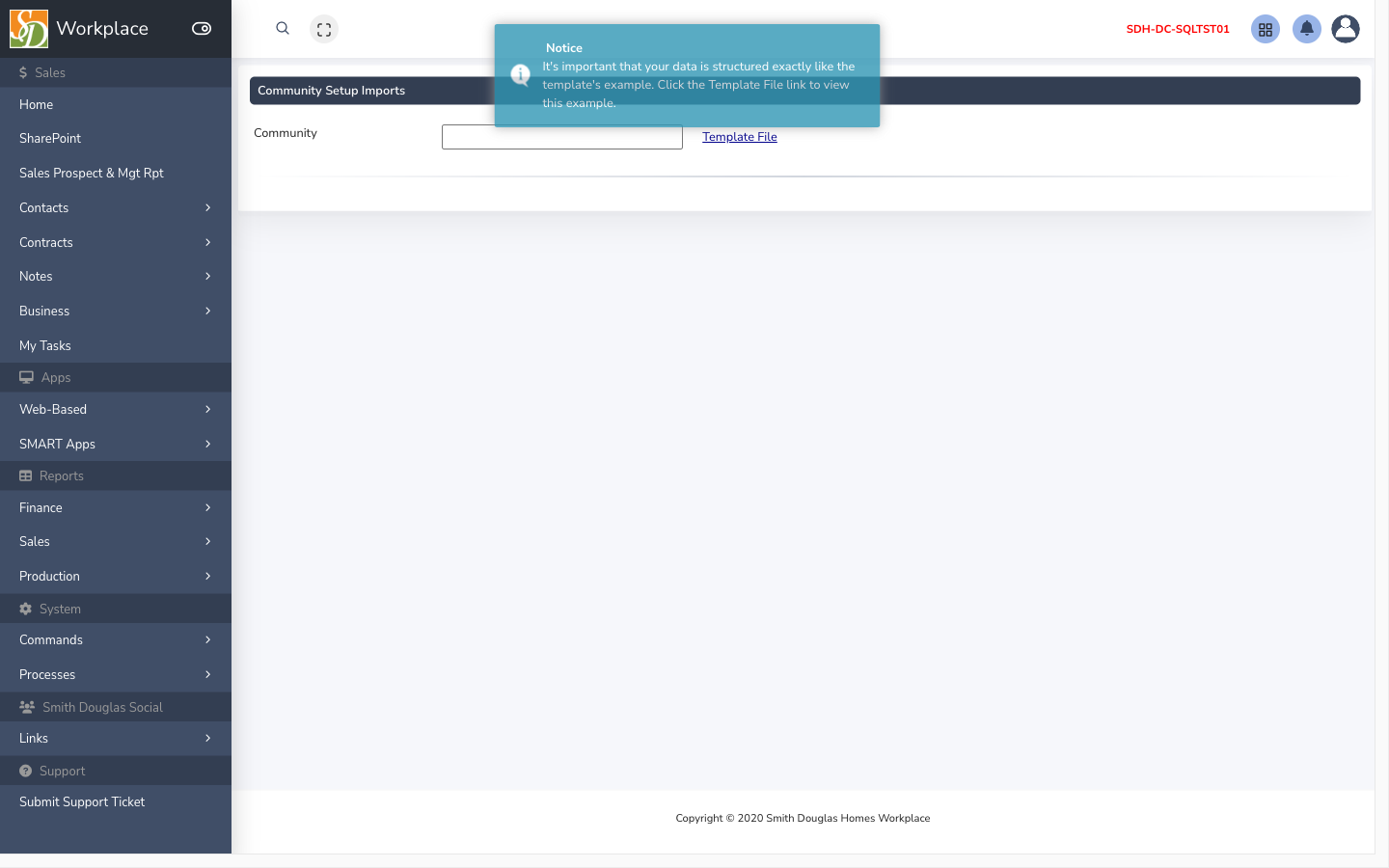Expand the Contacts chevron

pos(208,208)
